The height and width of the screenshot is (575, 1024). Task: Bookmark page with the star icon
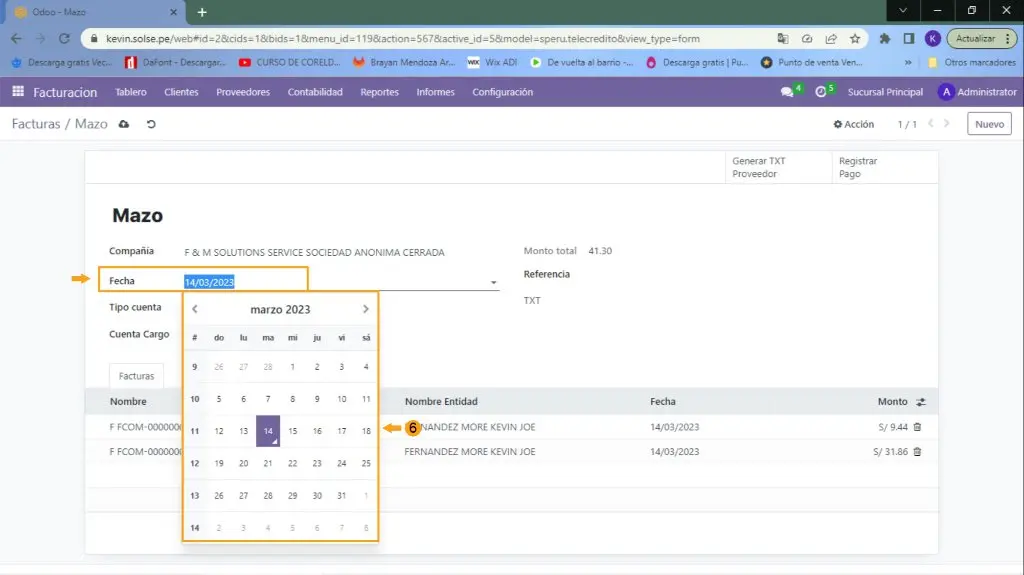point(855,39)
